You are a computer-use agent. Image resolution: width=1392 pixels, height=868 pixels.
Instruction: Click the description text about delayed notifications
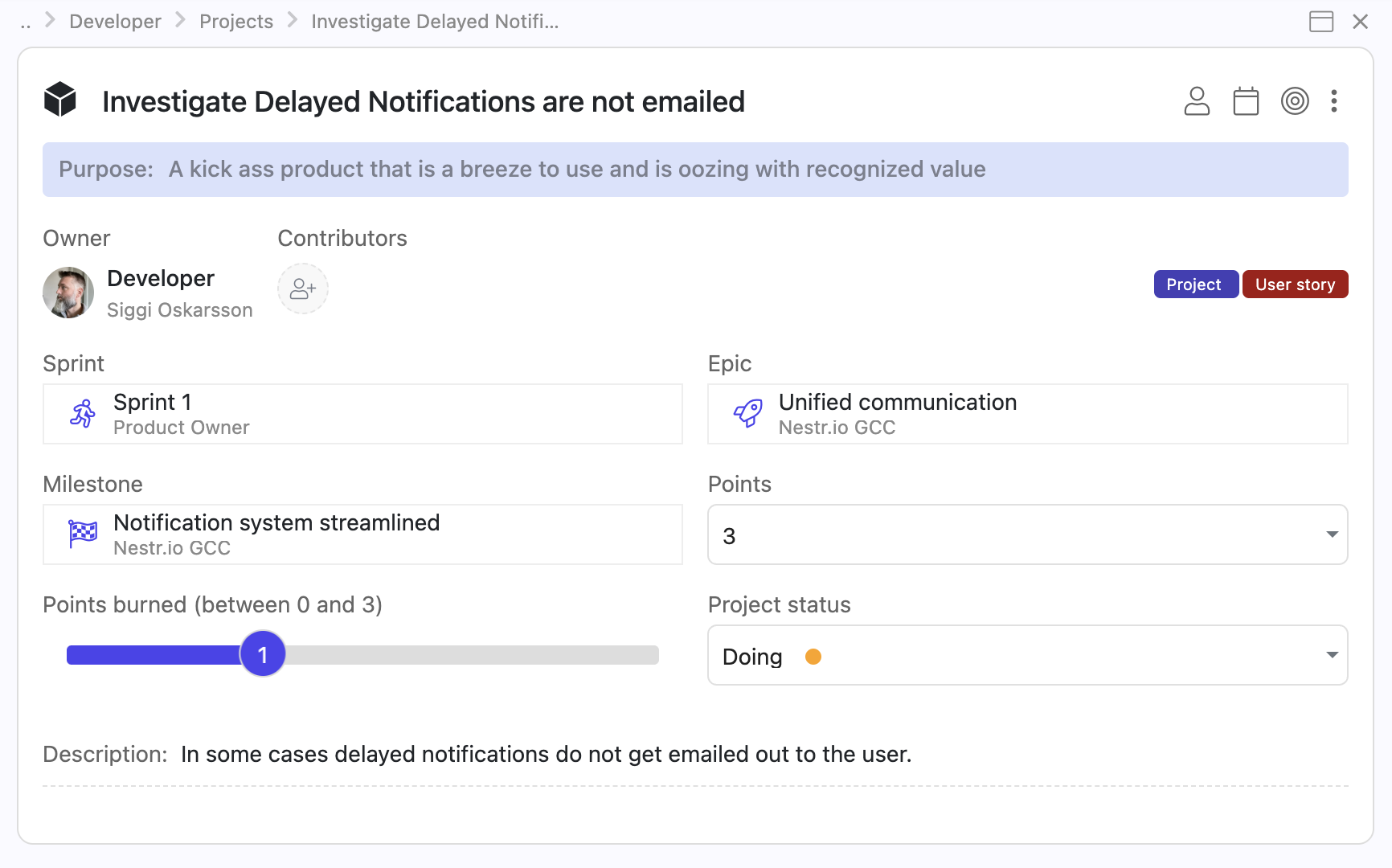pos(547,755)
